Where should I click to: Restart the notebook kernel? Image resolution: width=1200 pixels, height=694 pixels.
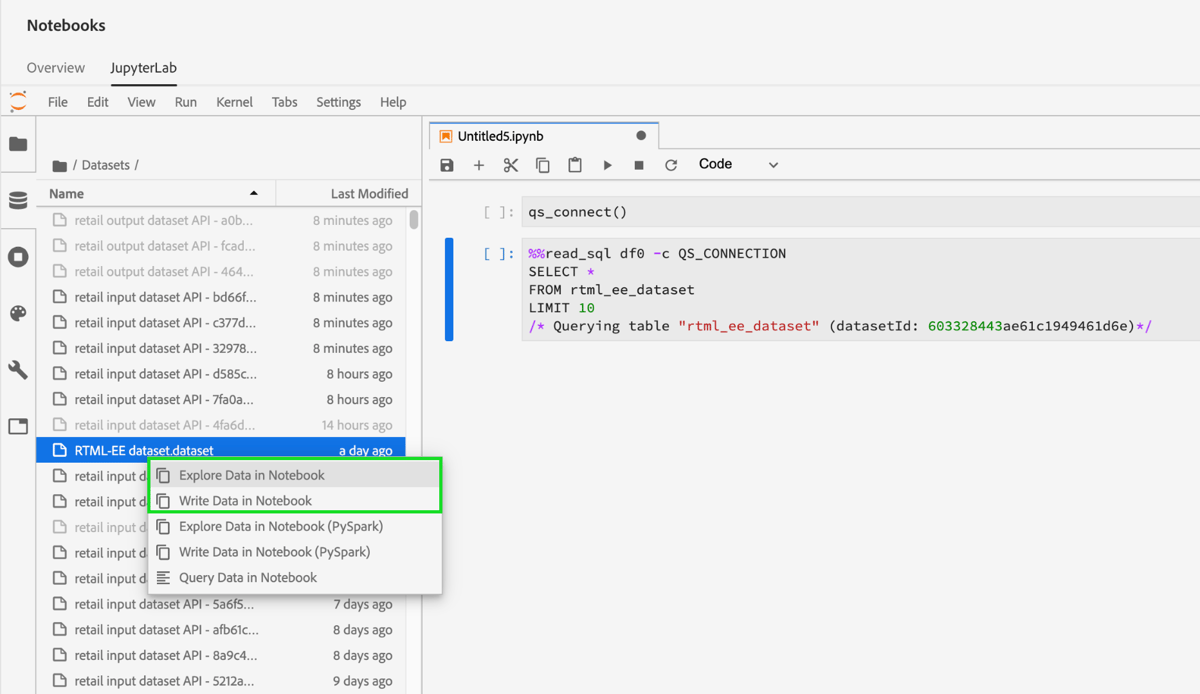[671, 164]
